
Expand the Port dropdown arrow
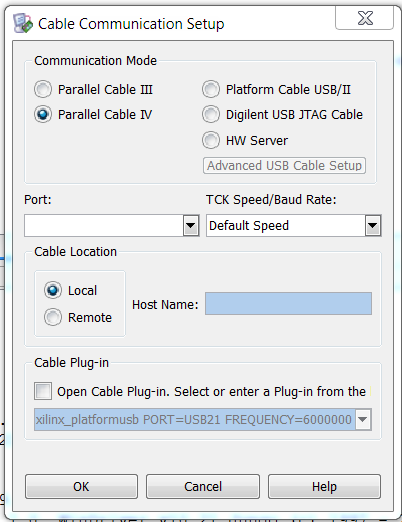[x=191, y=226]
